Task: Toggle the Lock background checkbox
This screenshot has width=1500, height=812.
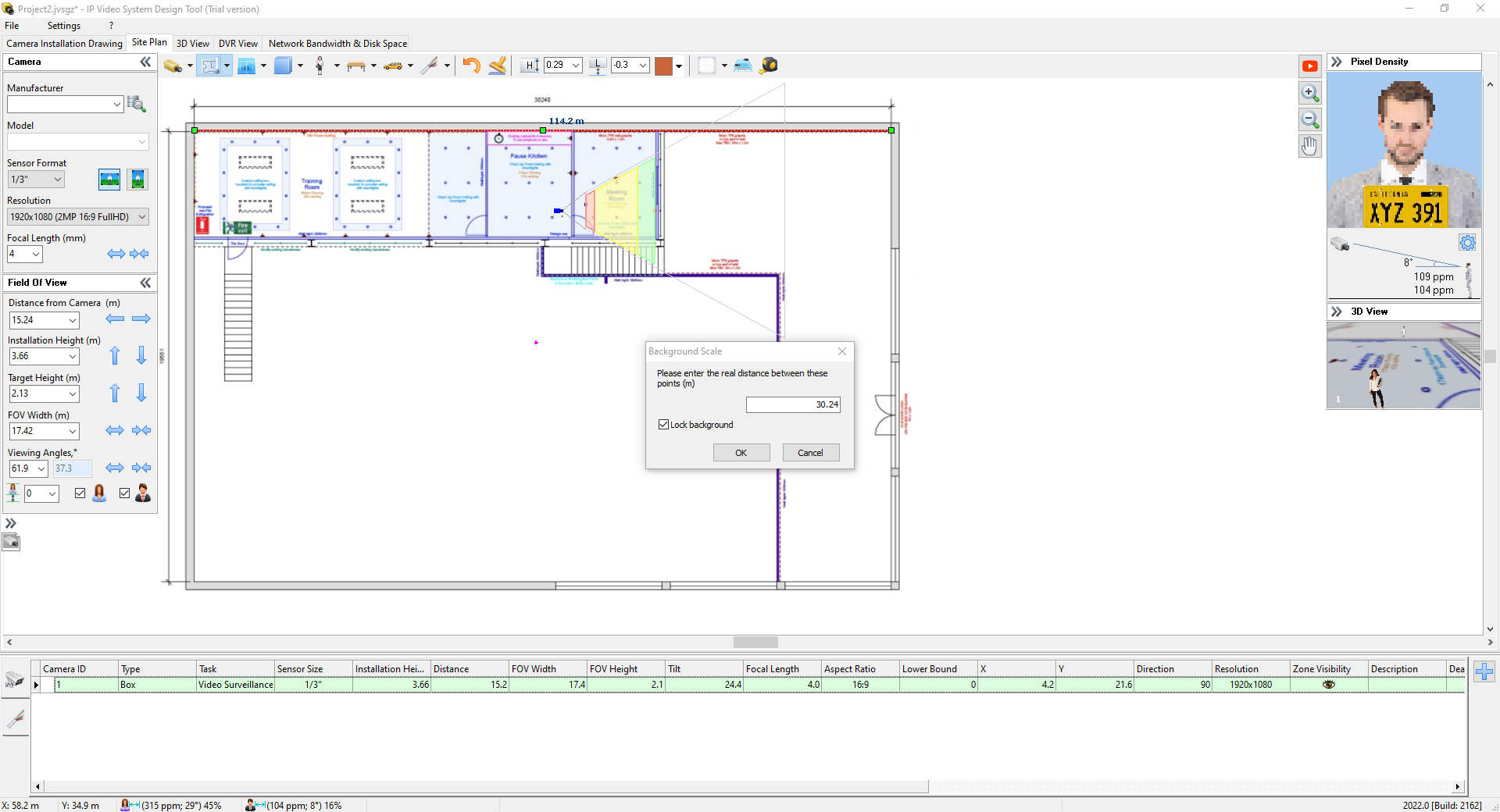Action: 664,425
